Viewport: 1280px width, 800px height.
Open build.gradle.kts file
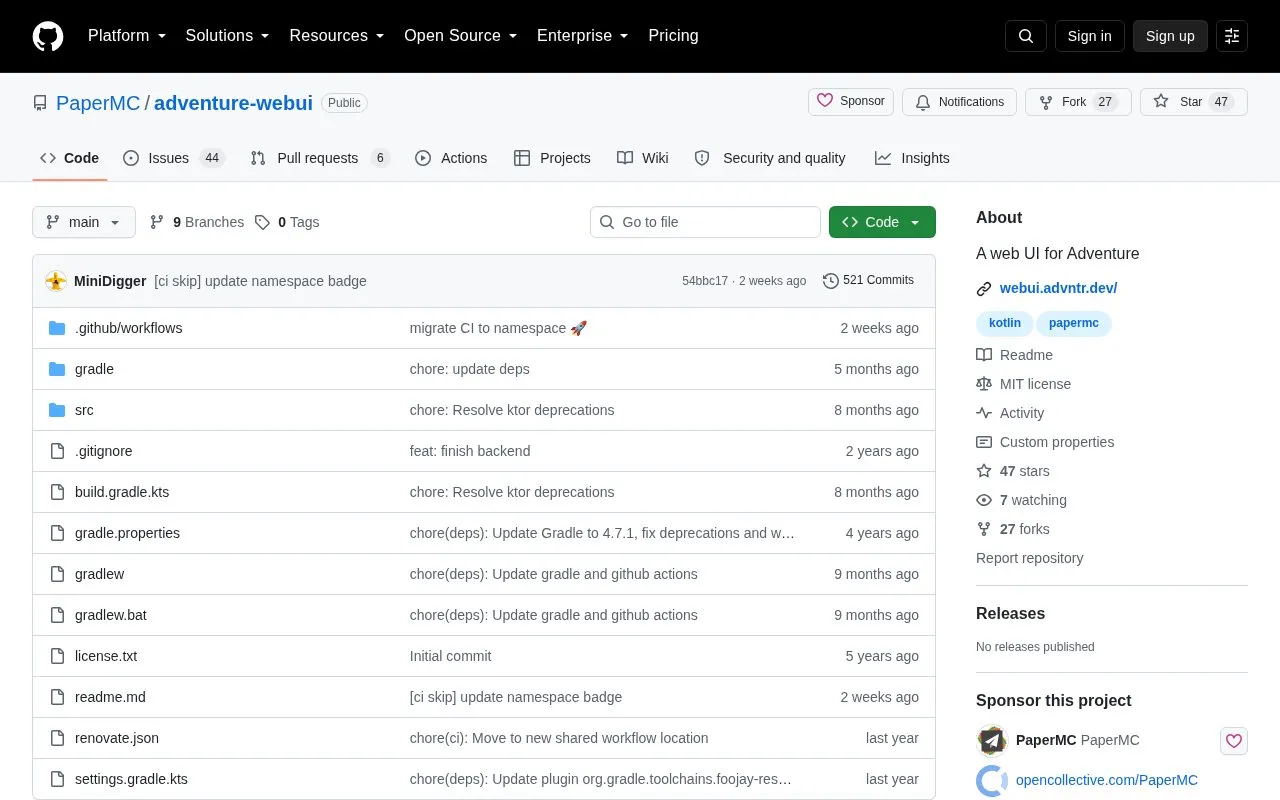click(x=122, y=492)
